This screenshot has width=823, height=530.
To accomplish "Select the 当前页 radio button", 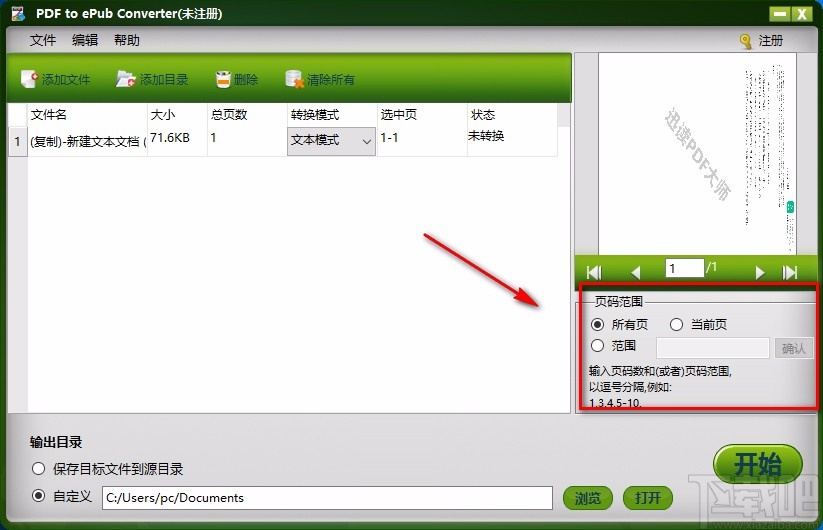I will pyautogui.click(x=676, y=324).
